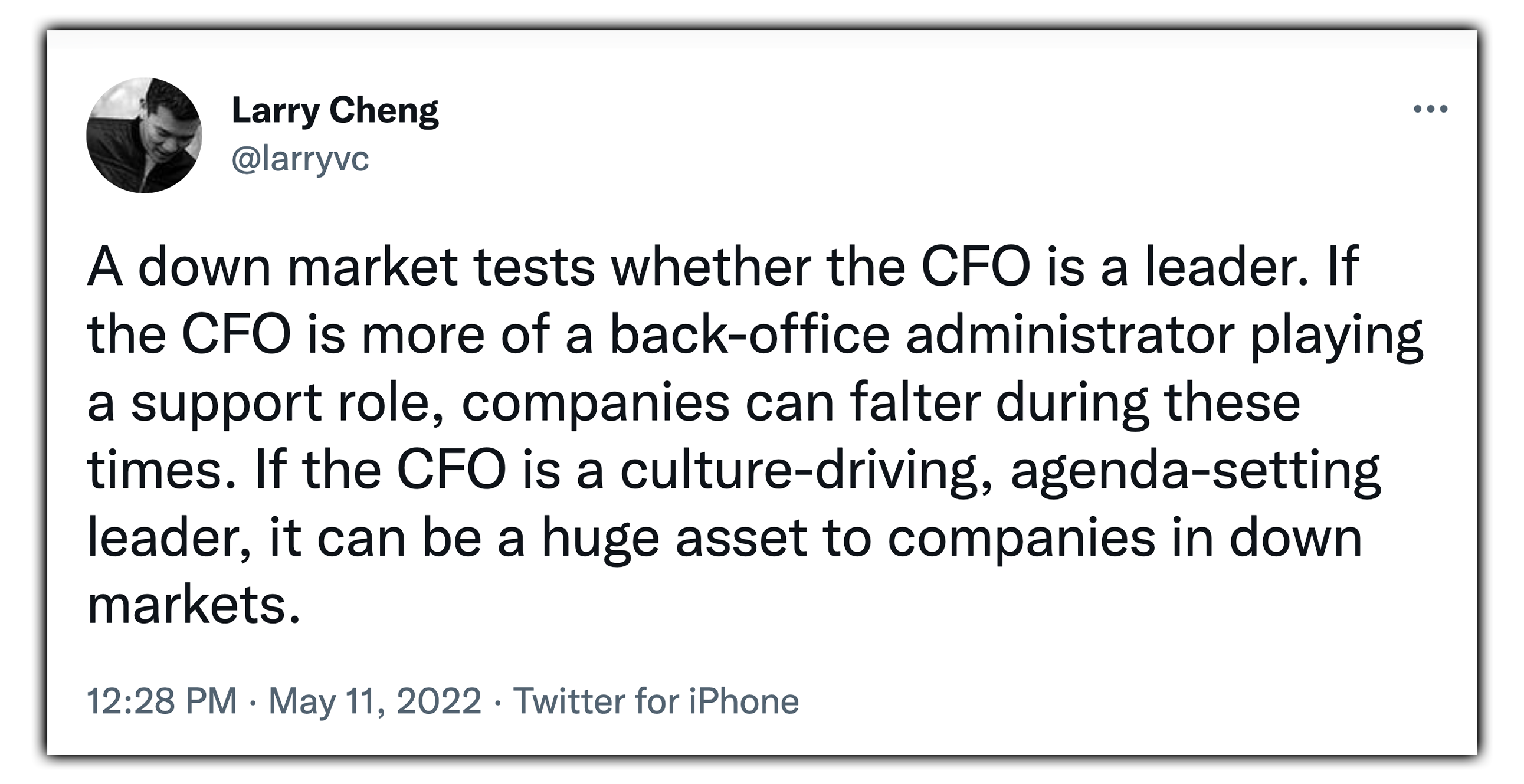Click Larry Cheng's profile picture
Screen dimensions: 1524x784
(x=145, y=136)
